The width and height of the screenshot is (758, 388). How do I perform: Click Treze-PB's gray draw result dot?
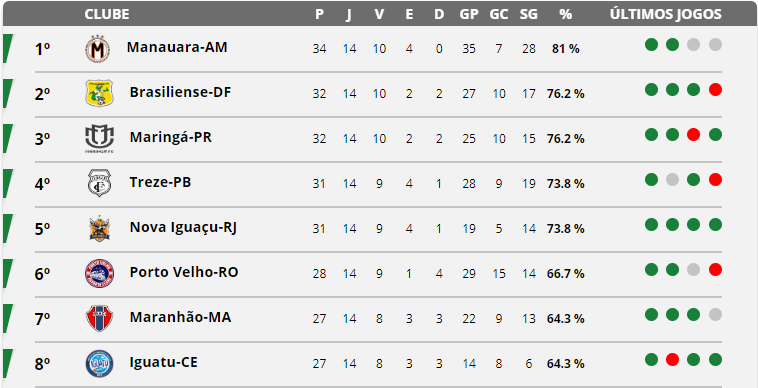(x=672, y=180)
